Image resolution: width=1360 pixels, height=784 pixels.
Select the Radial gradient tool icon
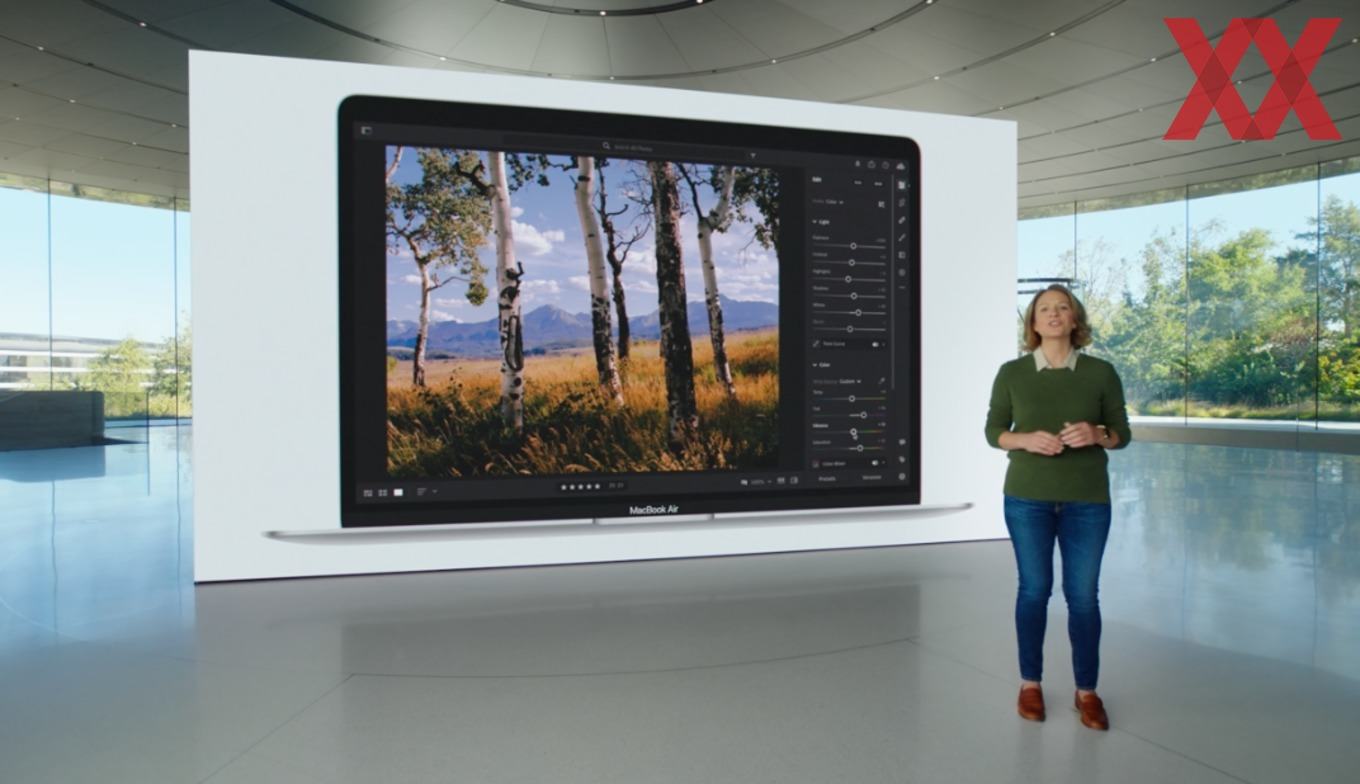pyautogui.click(x=902, y=272)
